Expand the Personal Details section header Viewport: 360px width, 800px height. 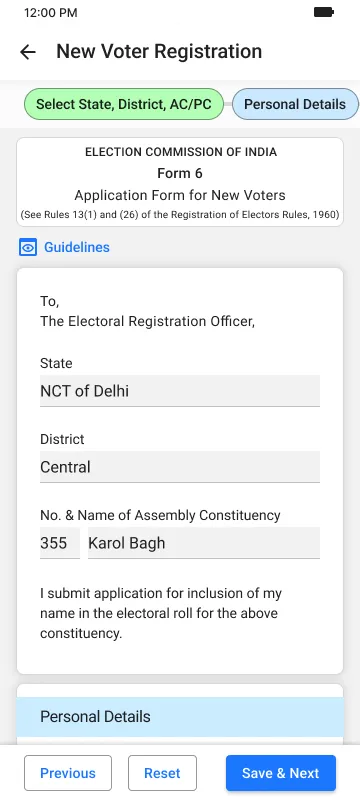click(x=180, y=717)
